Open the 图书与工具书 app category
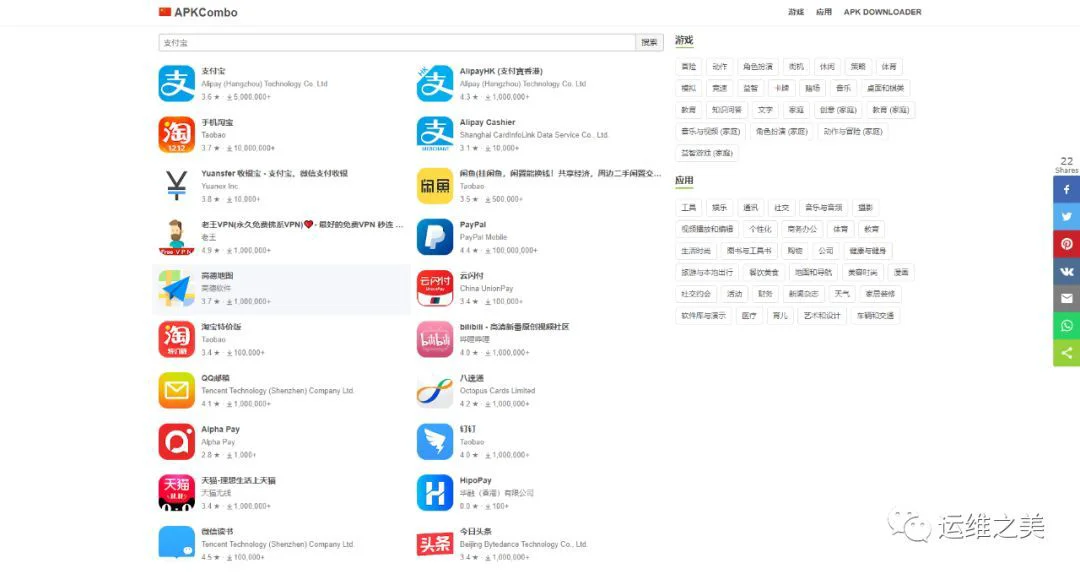 click(x=749, y=251)
